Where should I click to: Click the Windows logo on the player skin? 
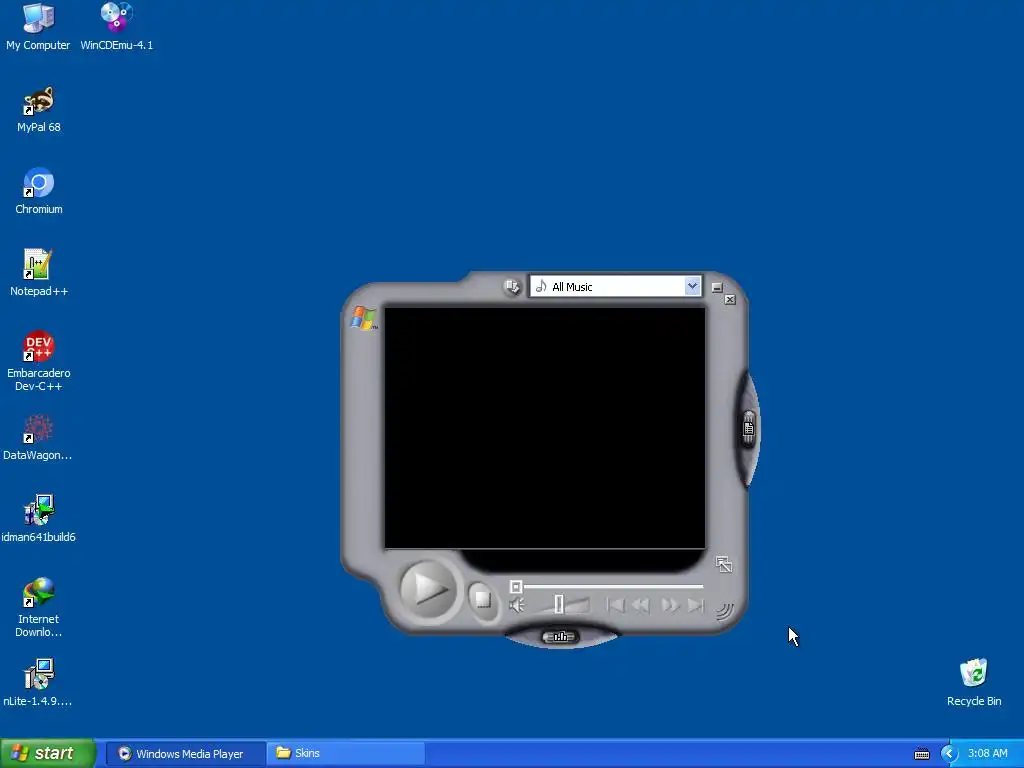(x=364, y=318)
